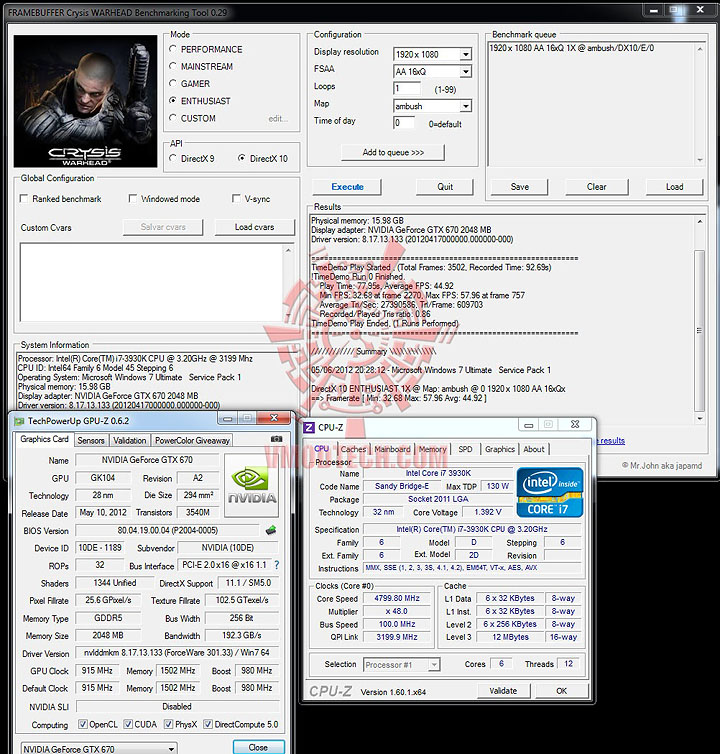Open Processor selection dropdown in CPU-Z

434,665
